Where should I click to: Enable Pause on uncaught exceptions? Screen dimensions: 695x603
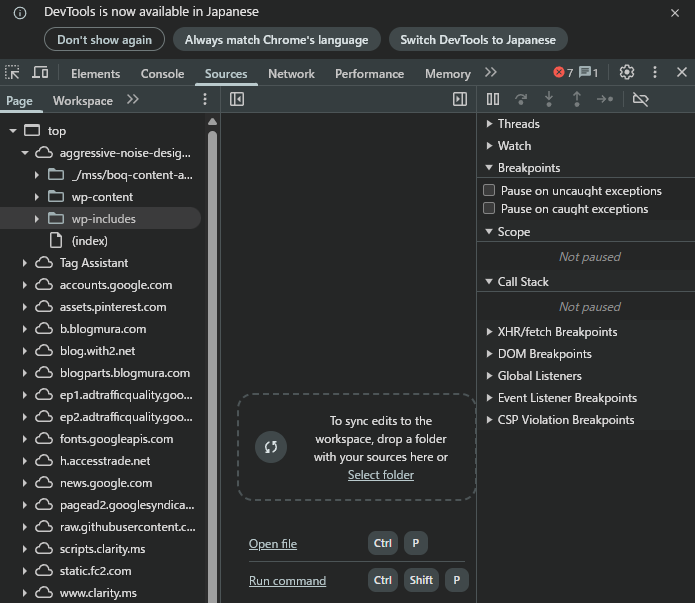[489, 190]
